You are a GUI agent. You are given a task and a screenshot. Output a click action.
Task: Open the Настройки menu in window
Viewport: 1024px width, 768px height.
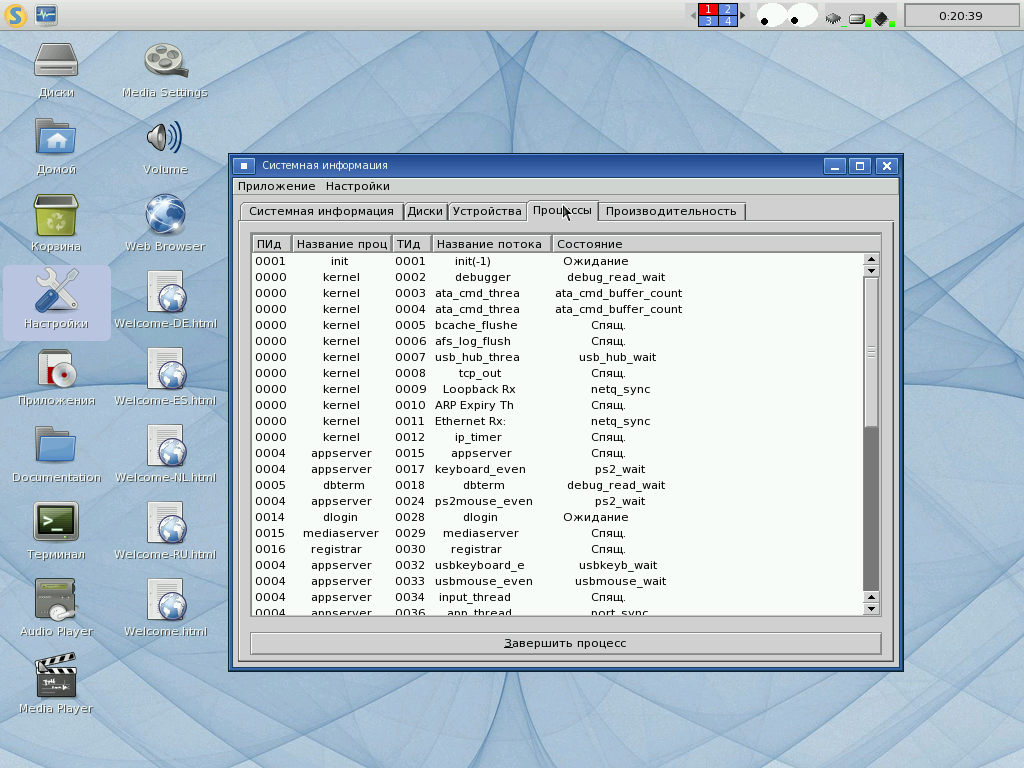357,186
